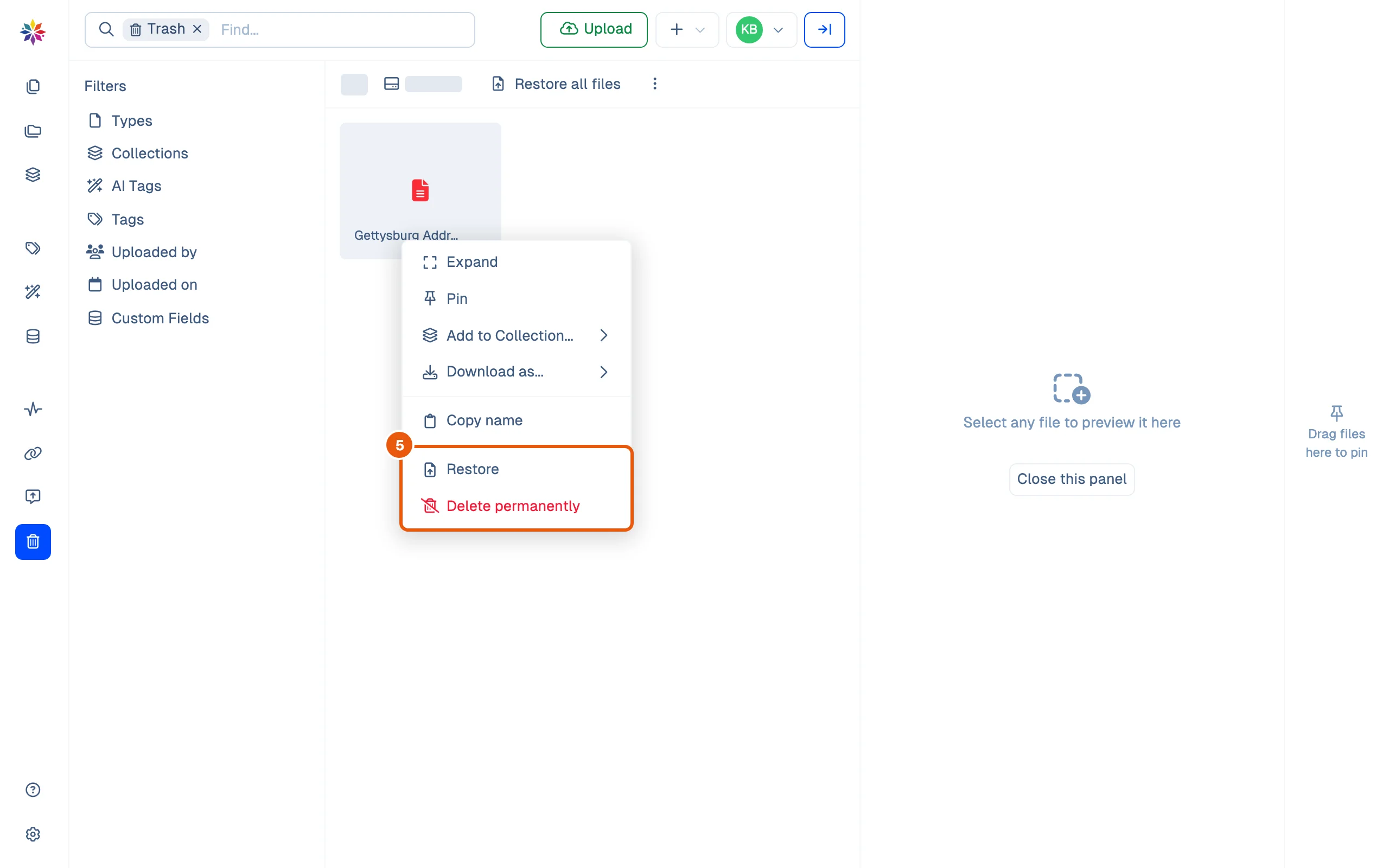Open the files icon in the sidebar
Screen dimensions: 1389x868
33,87
